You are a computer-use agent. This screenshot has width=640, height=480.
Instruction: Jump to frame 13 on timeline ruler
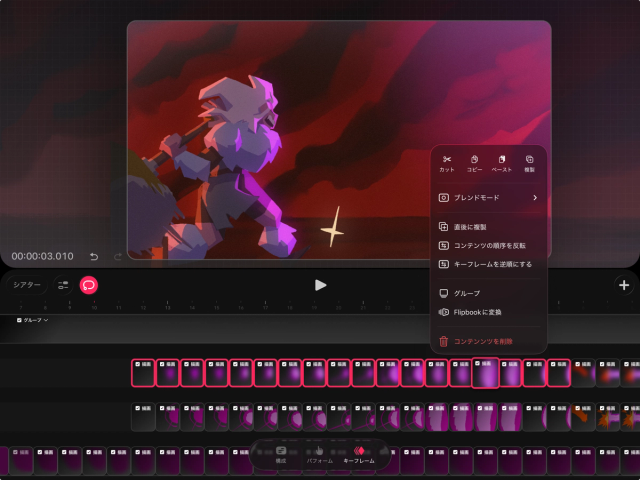click(167, 307)
